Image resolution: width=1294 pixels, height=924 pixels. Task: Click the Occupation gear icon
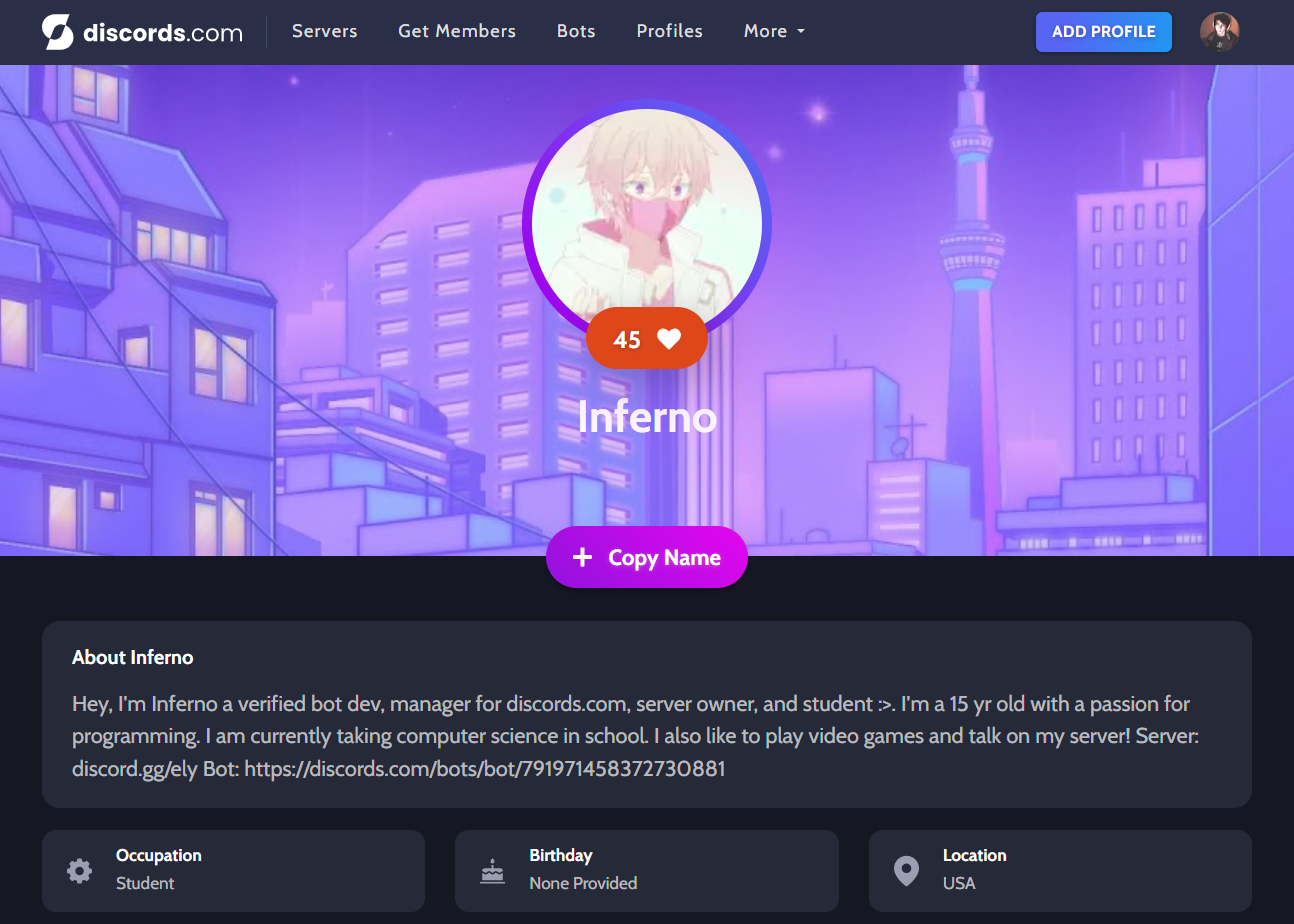[x=79, y=870]
